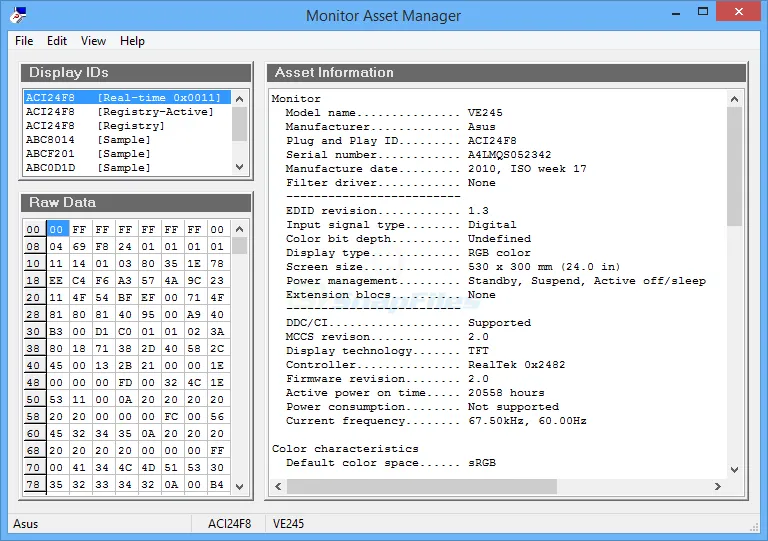Screen dimensions: 768x541
Task: Select byte FC in row 58
Action: 171,416
